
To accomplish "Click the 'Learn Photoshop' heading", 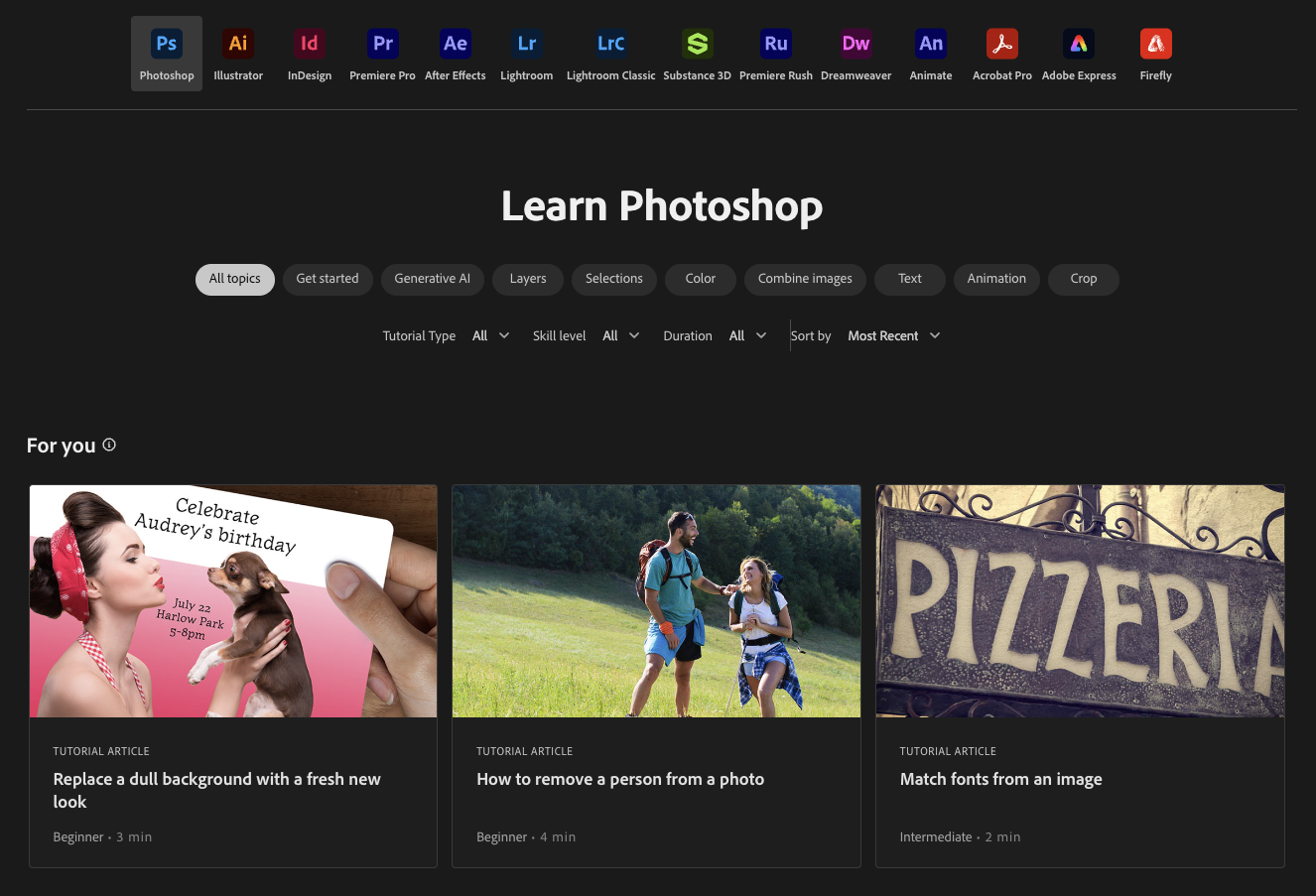I will (x=662, y=206).
